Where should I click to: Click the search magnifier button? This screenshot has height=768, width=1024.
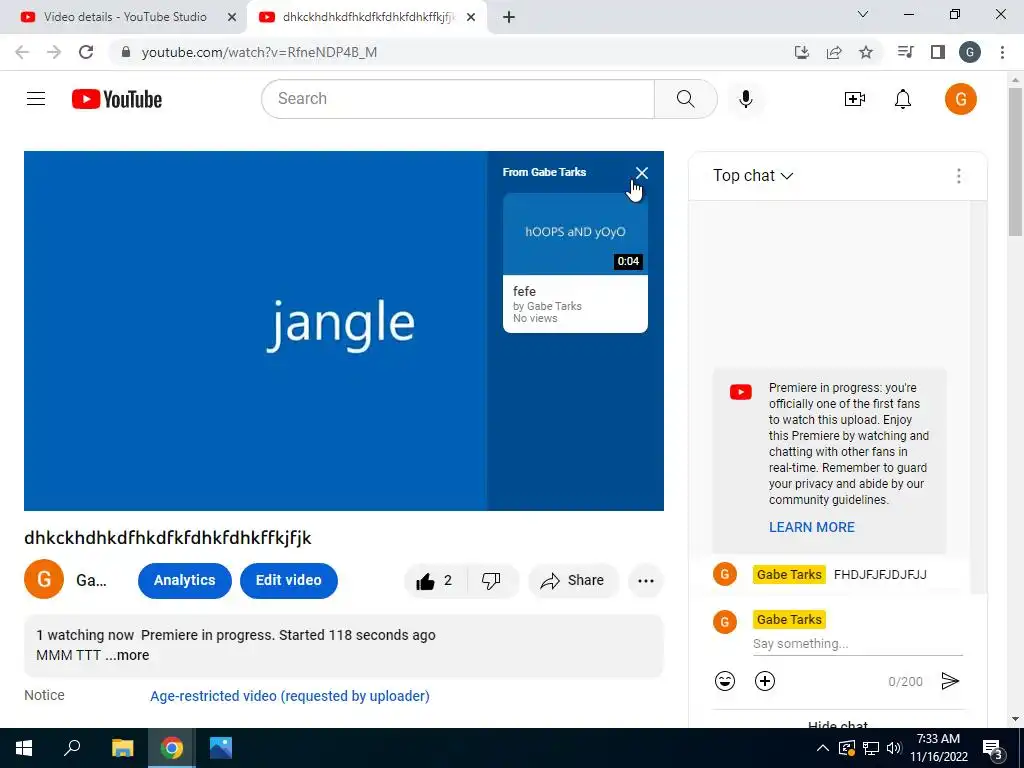[685, 99]
